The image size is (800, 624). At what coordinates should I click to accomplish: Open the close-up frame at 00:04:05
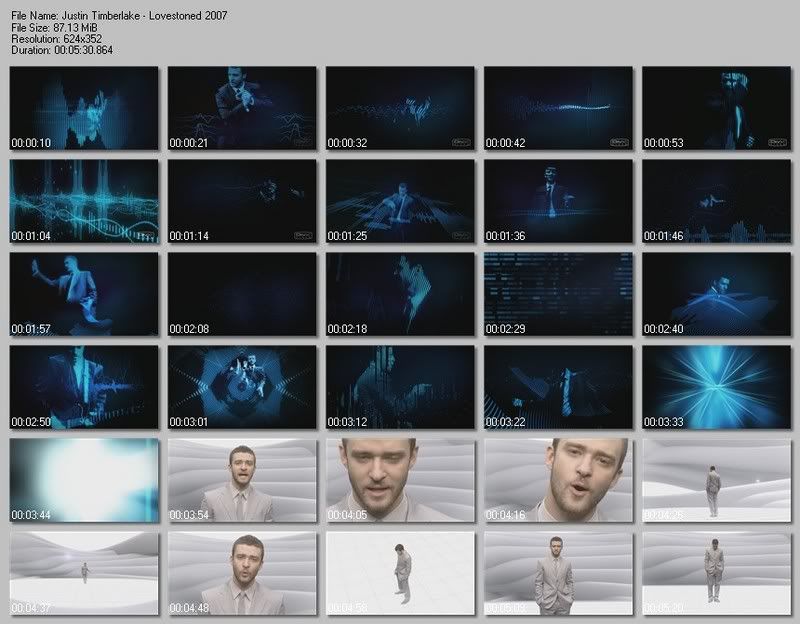pyautogui.click(x=400, y=480)
